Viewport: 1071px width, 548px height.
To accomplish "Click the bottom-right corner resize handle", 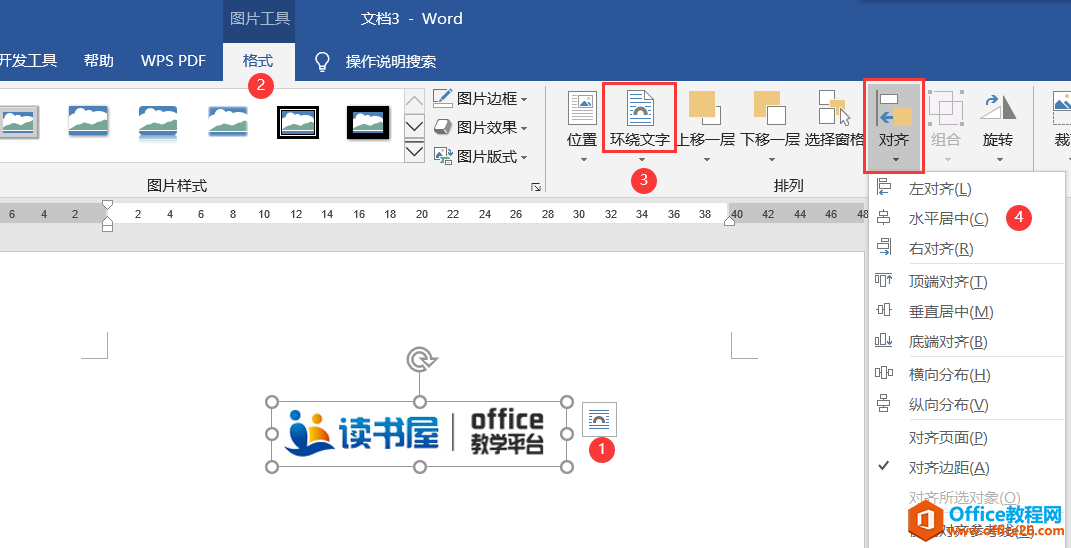I will pyautogui.click(x=567, y=467).
